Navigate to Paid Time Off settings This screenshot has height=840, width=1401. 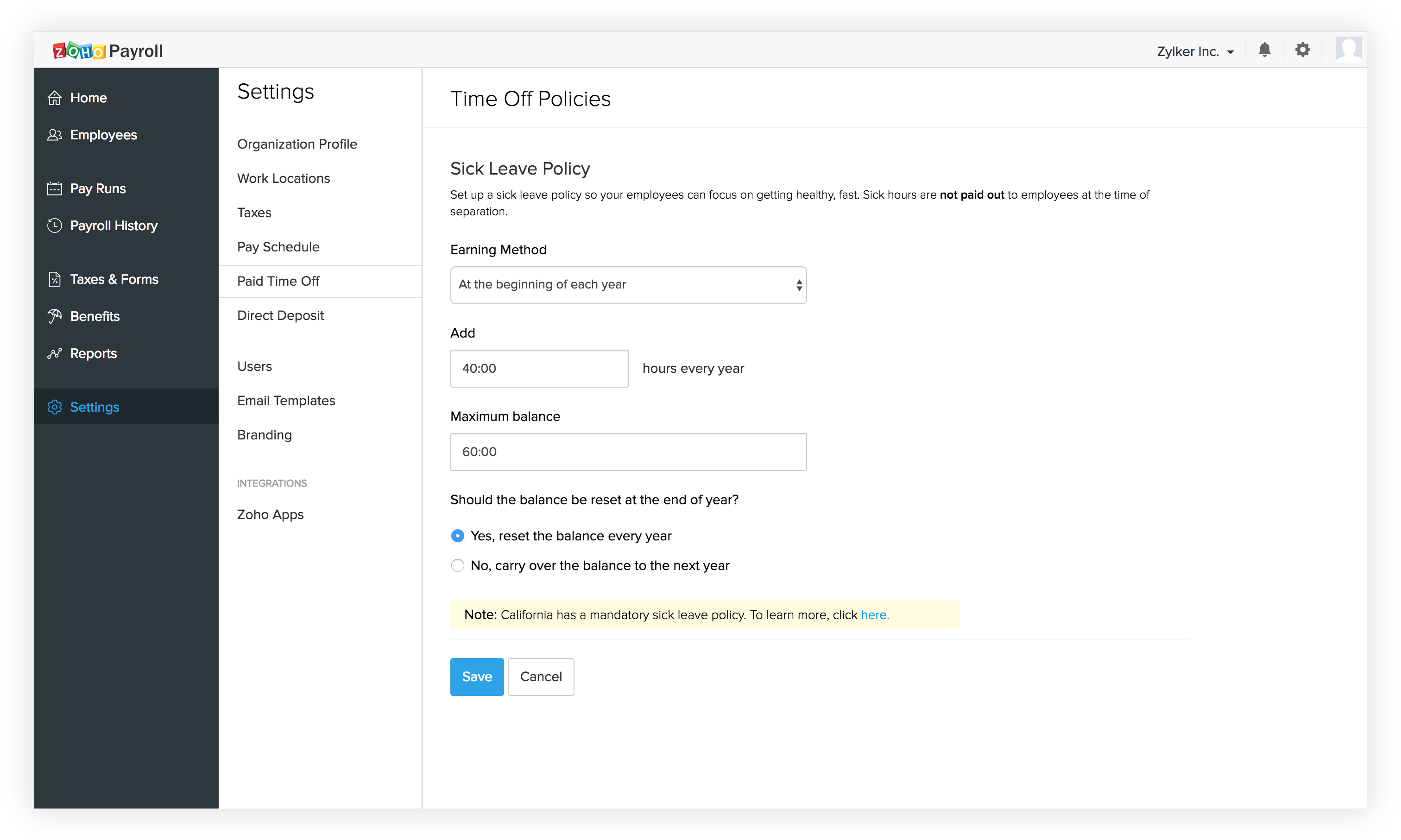pos(278,281)
